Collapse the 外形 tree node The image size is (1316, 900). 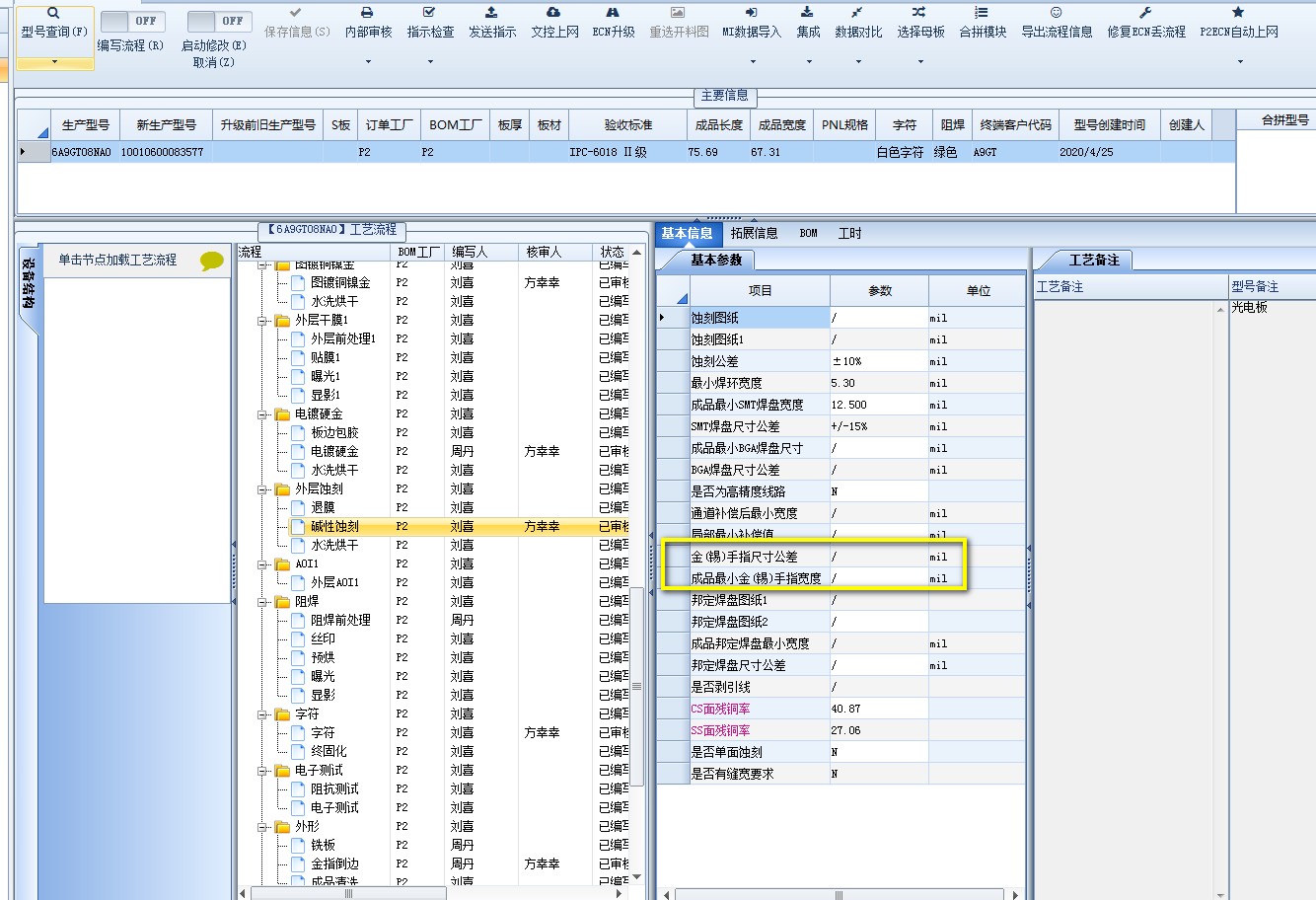click(x=263, y=827)
